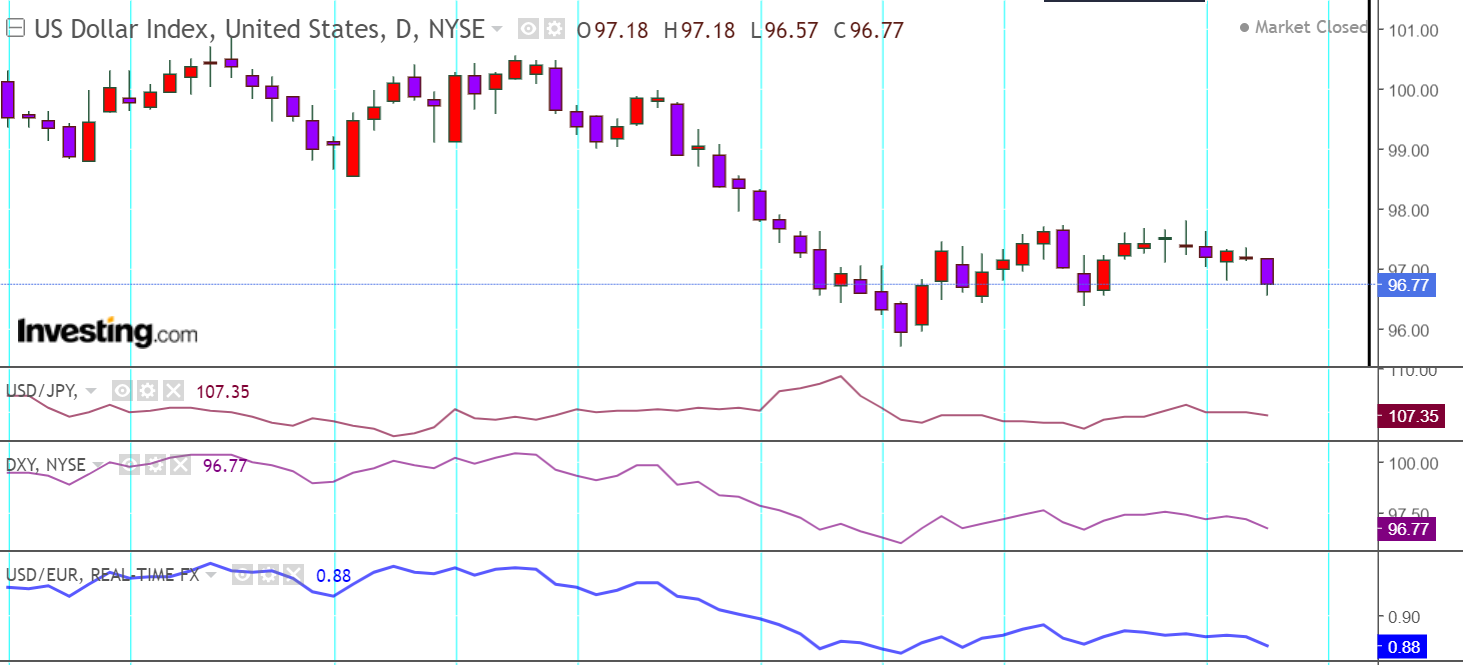1463x665 pixels.
Task: Click the USD/JPY legend label
Action: 42,391
